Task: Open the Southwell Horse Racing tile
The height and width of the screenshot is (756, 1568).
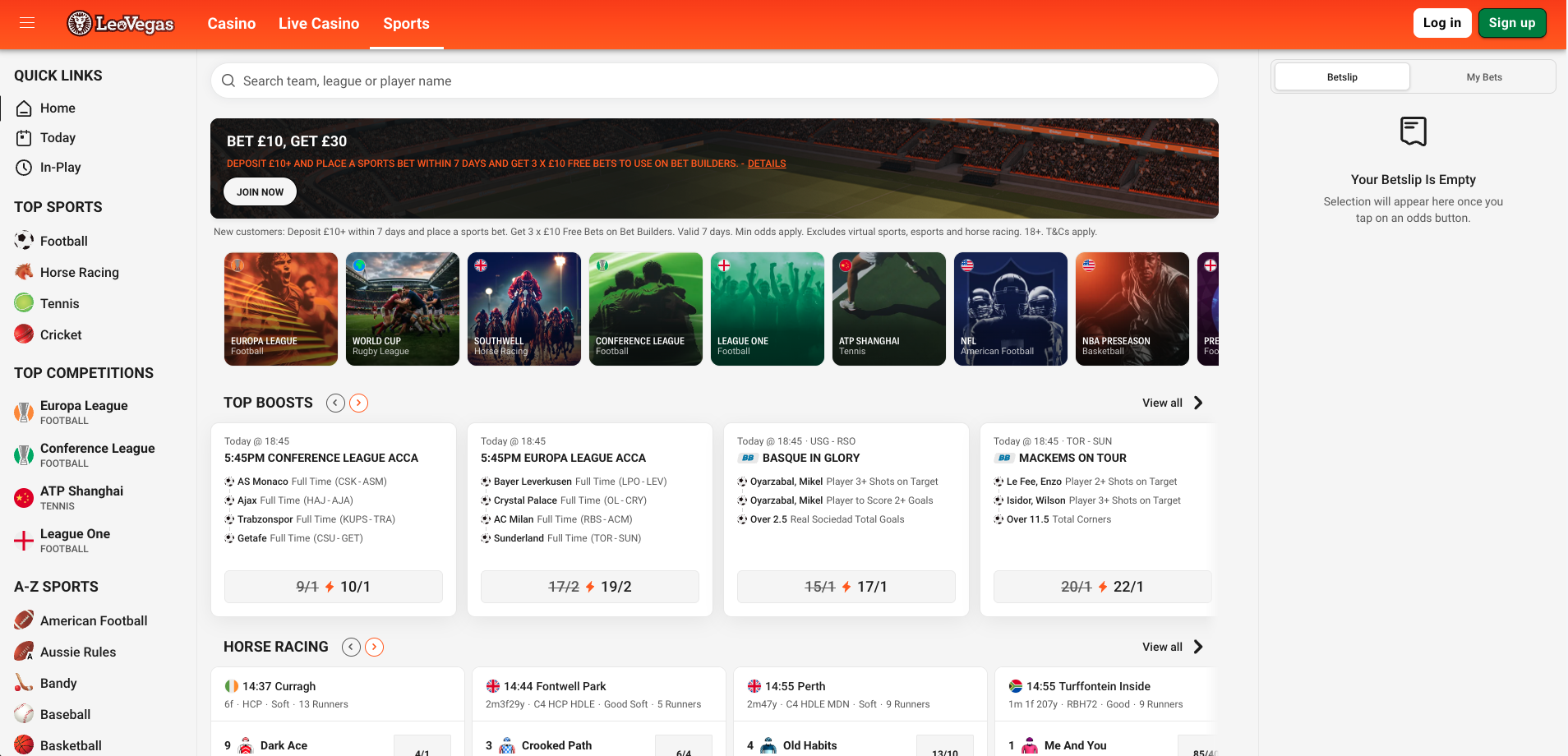Action: (524, 309)
